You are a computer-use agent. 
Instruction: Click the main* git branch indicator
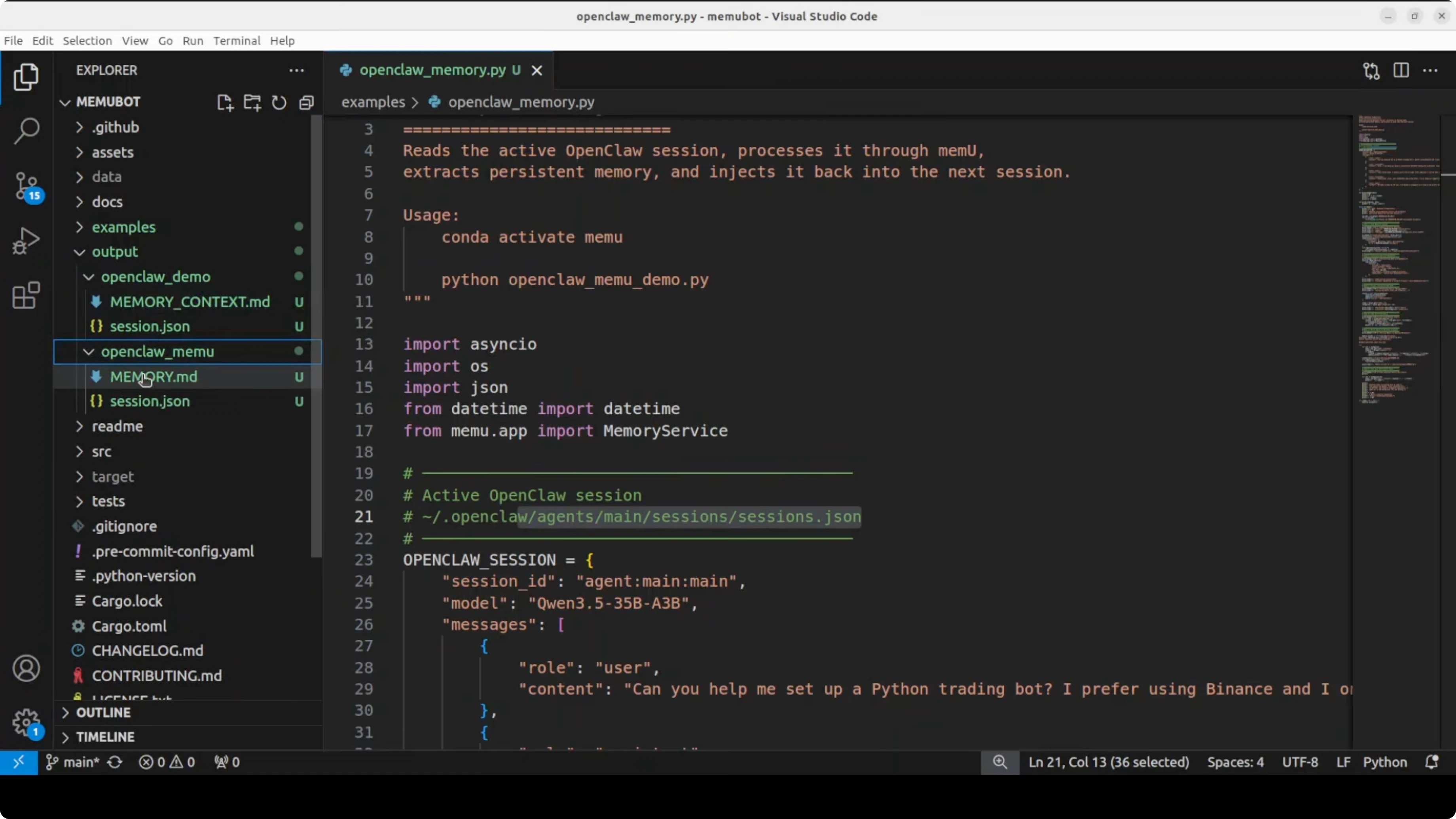click(x=74, y=762)
